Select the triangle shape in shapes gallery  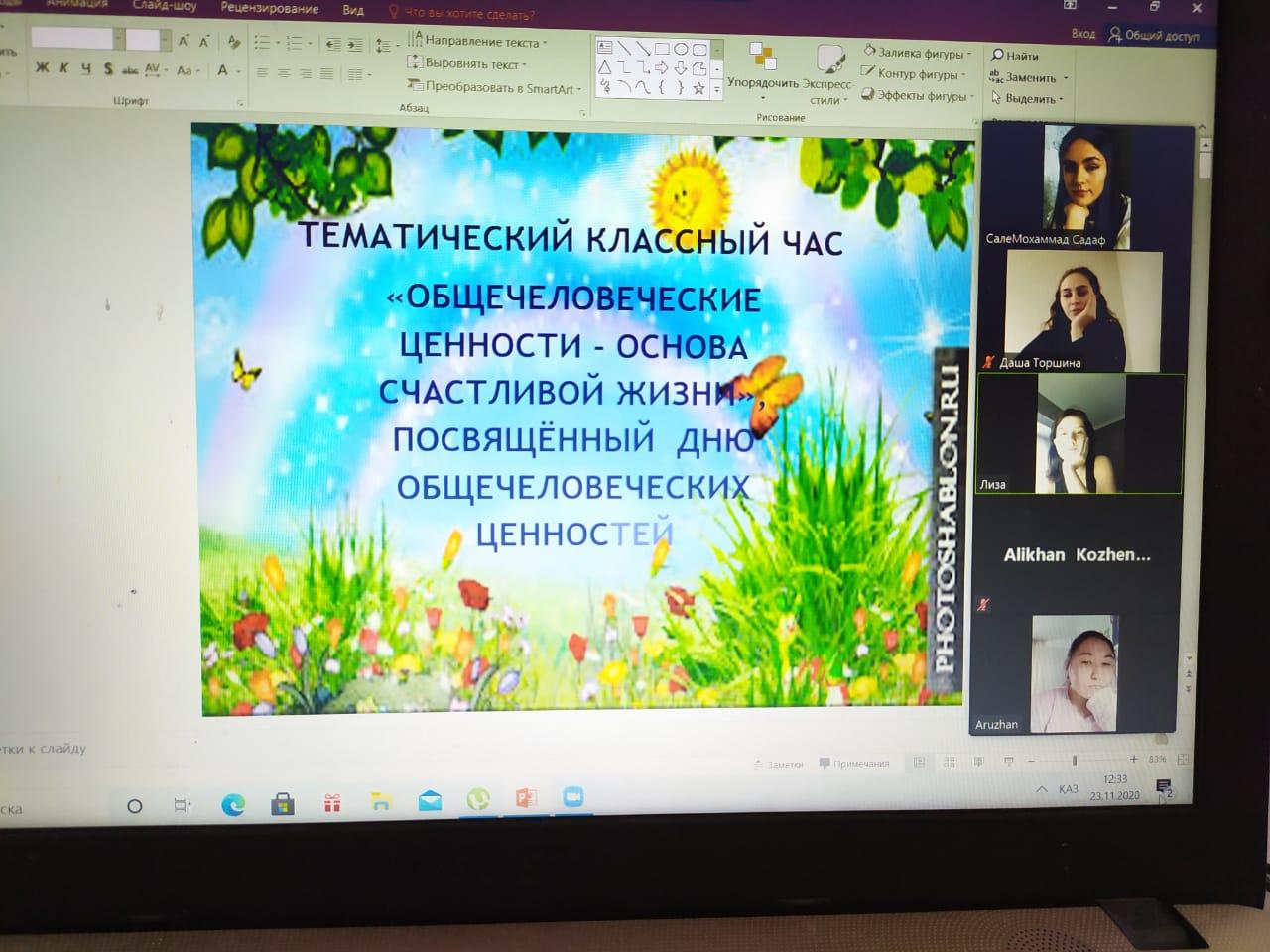click(604, 67)
